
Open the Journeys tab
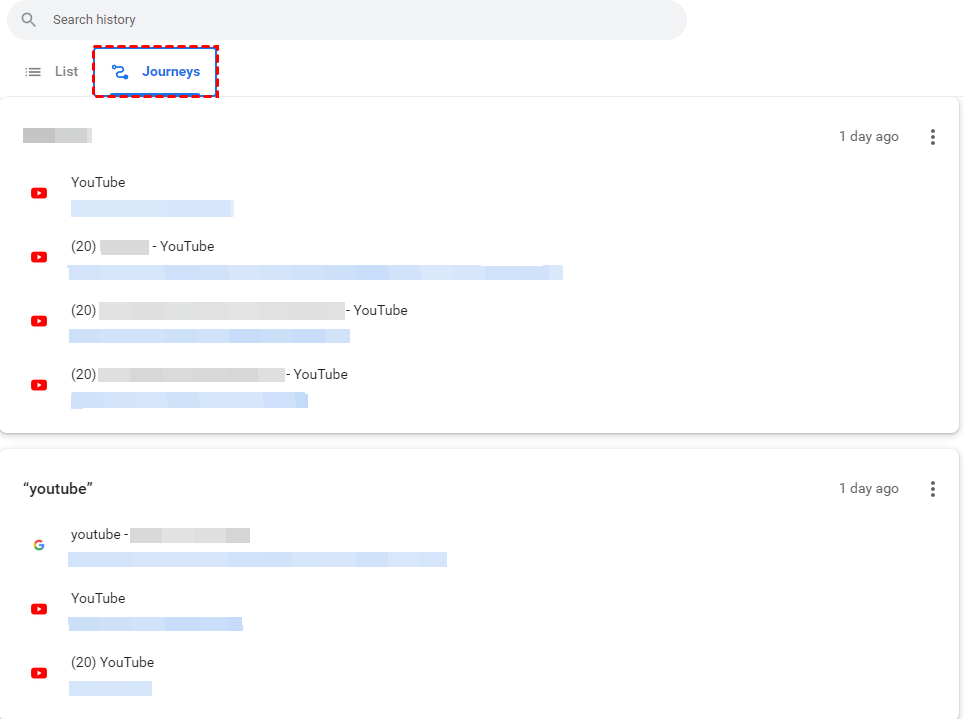point(170,72)
